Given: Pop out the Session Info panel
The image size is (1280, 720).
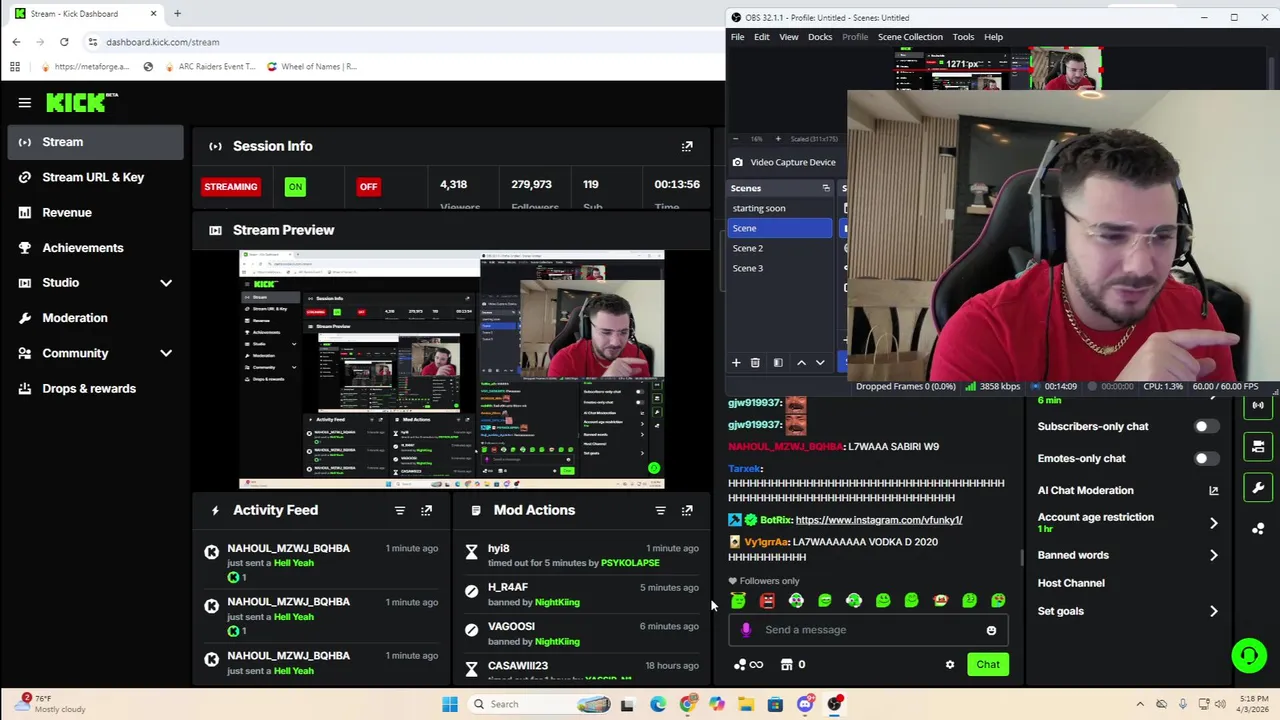Looking at the screenshot, I should coord(687,146).
